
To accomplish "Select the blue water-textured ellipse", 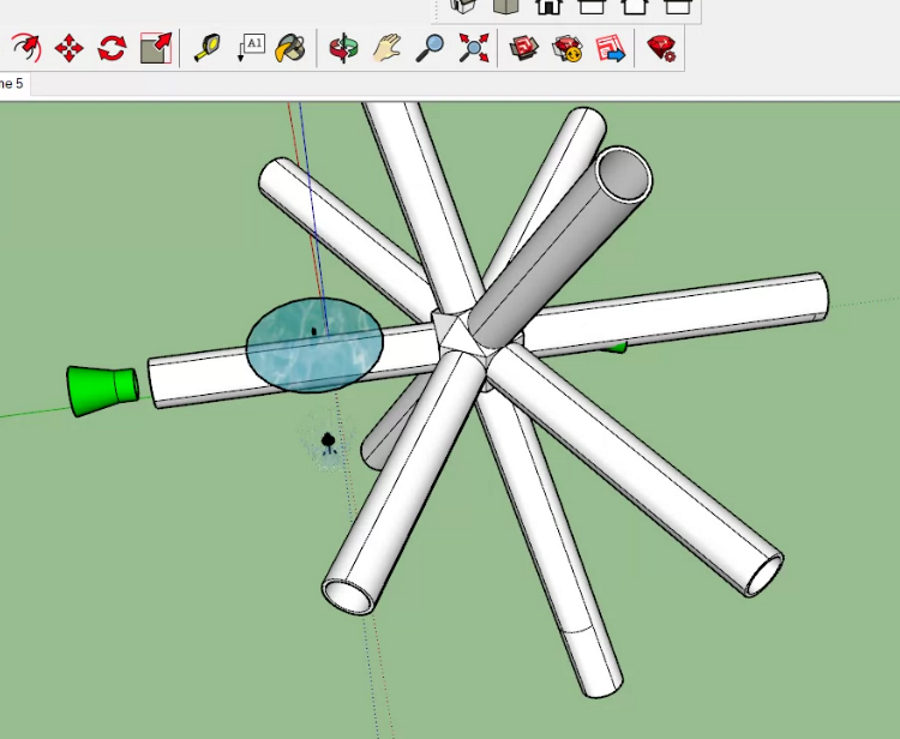I will click(315, 345).
